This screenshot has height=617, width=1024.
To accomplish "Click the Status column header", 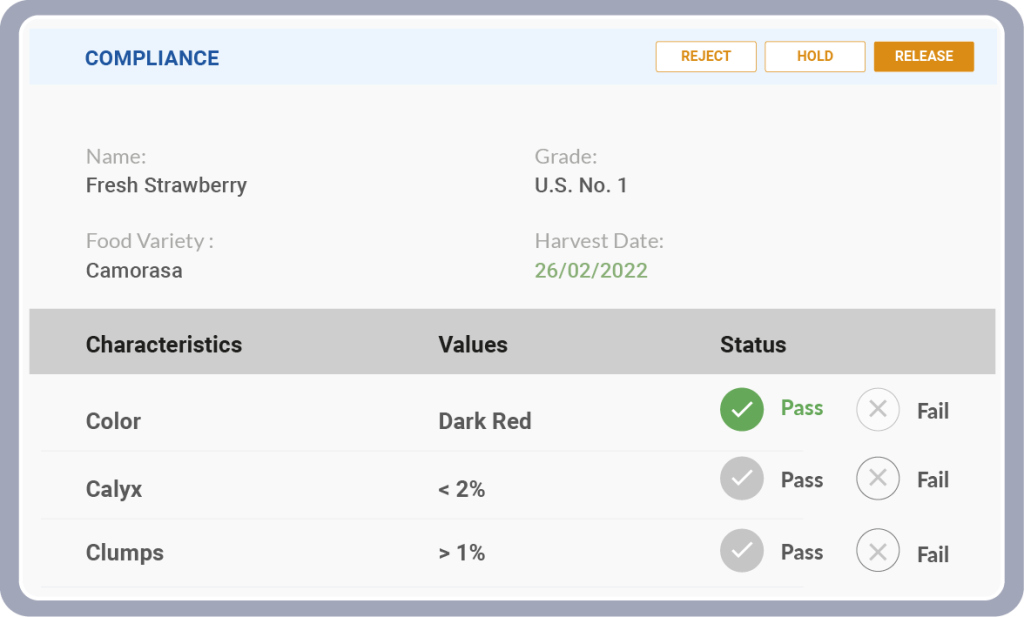I will tap(753, 345).
